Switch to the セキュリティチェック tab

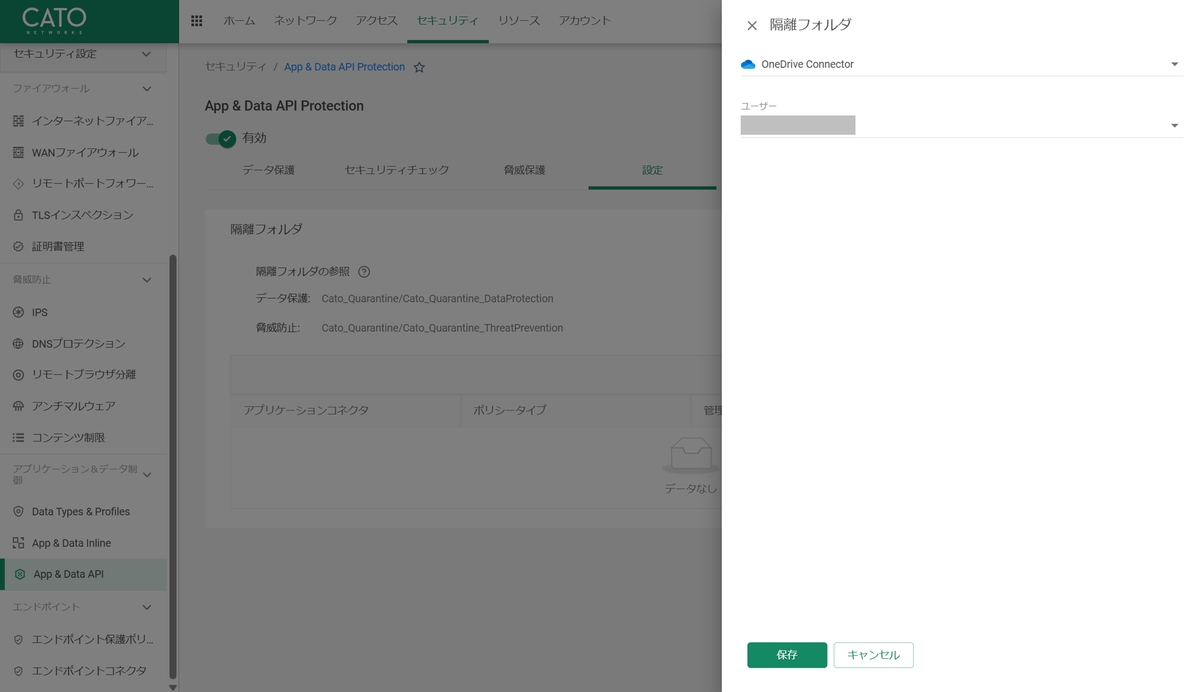tap(397, 171)
